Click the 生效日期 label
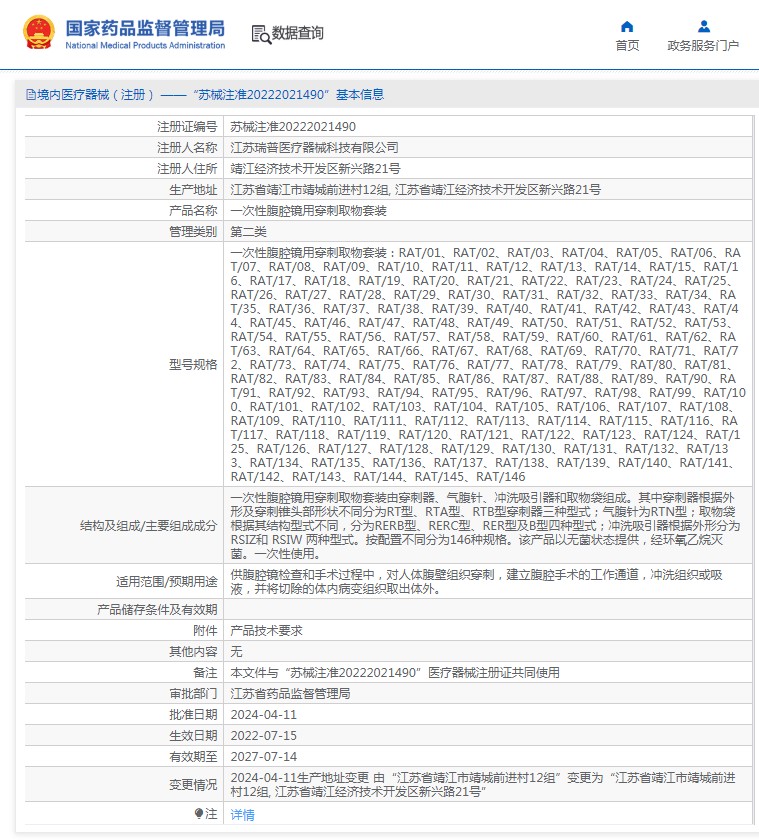Image resolution: width=759 pixels, height=840 pixels. tap(193, 736)
